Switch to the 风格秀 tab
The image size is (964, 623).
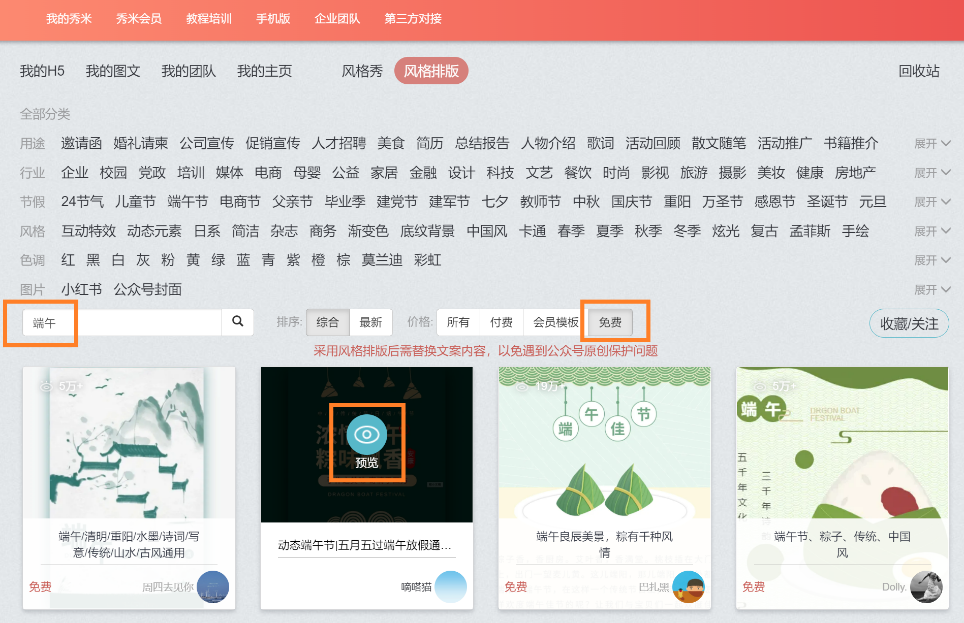pos(362,71)
